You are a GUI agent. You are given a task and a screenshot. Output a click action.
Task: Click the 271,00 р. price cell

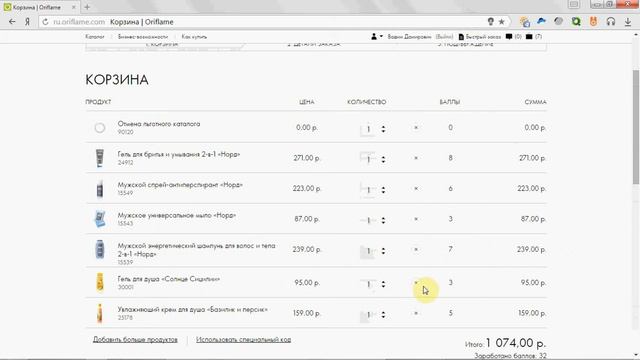pyautogui.click(x=307, y=158)
